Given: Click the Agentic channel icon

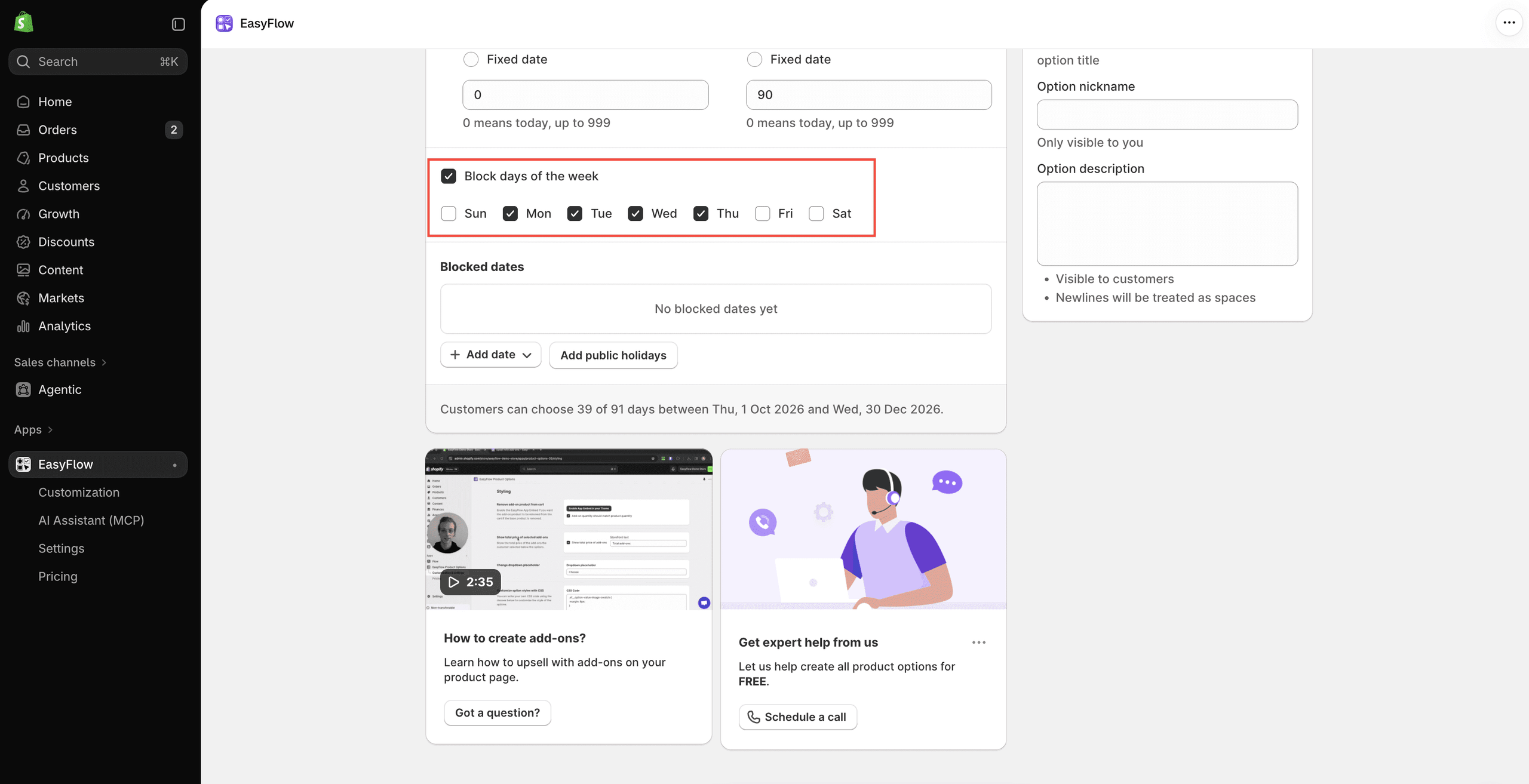Looking at the screenshot, I should pyautogui.click(x=23, y=389).
